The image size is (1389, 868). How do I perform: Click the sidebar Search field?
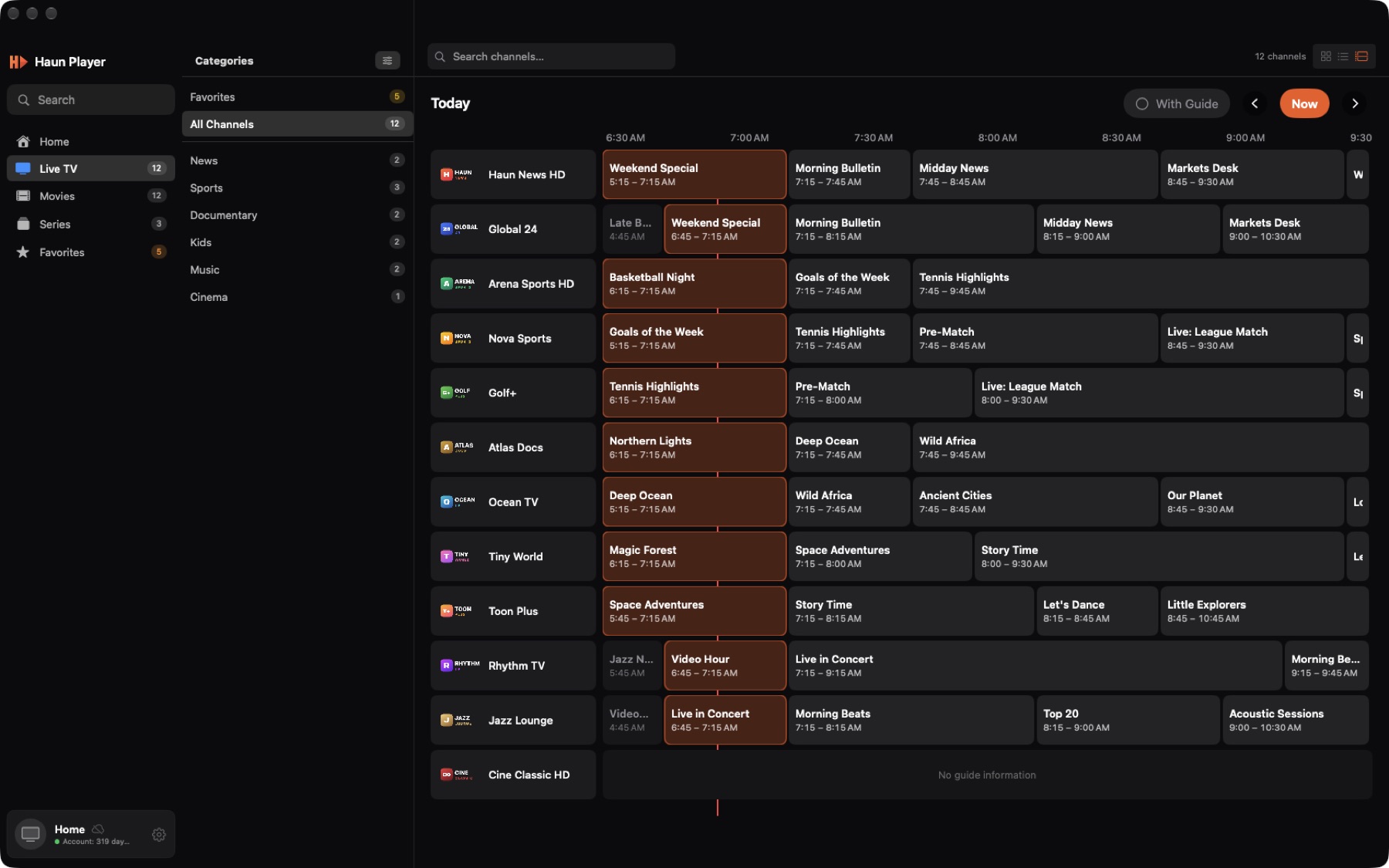(x=91, y=100)
